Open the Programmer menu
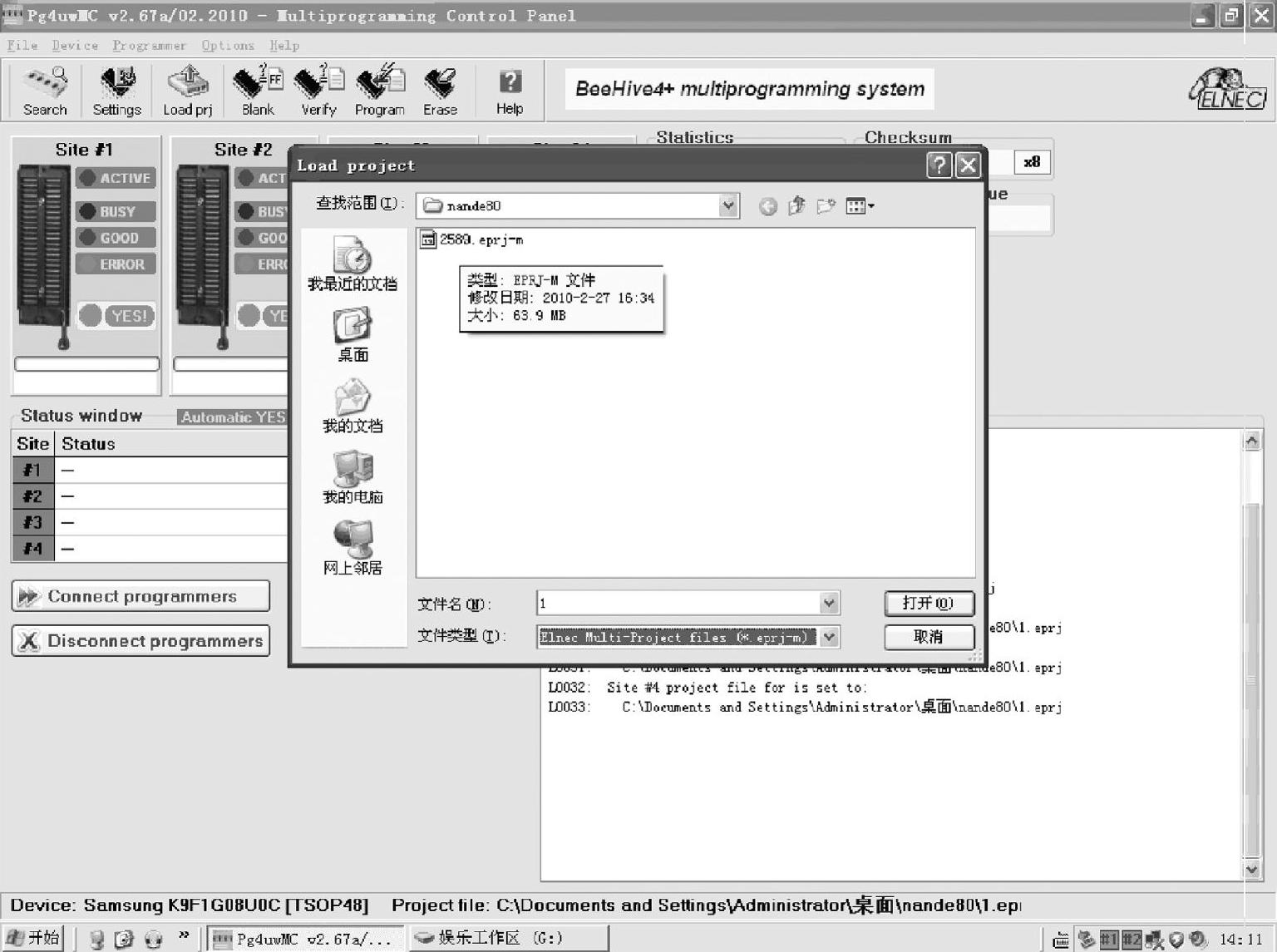 tap(150, 46)
